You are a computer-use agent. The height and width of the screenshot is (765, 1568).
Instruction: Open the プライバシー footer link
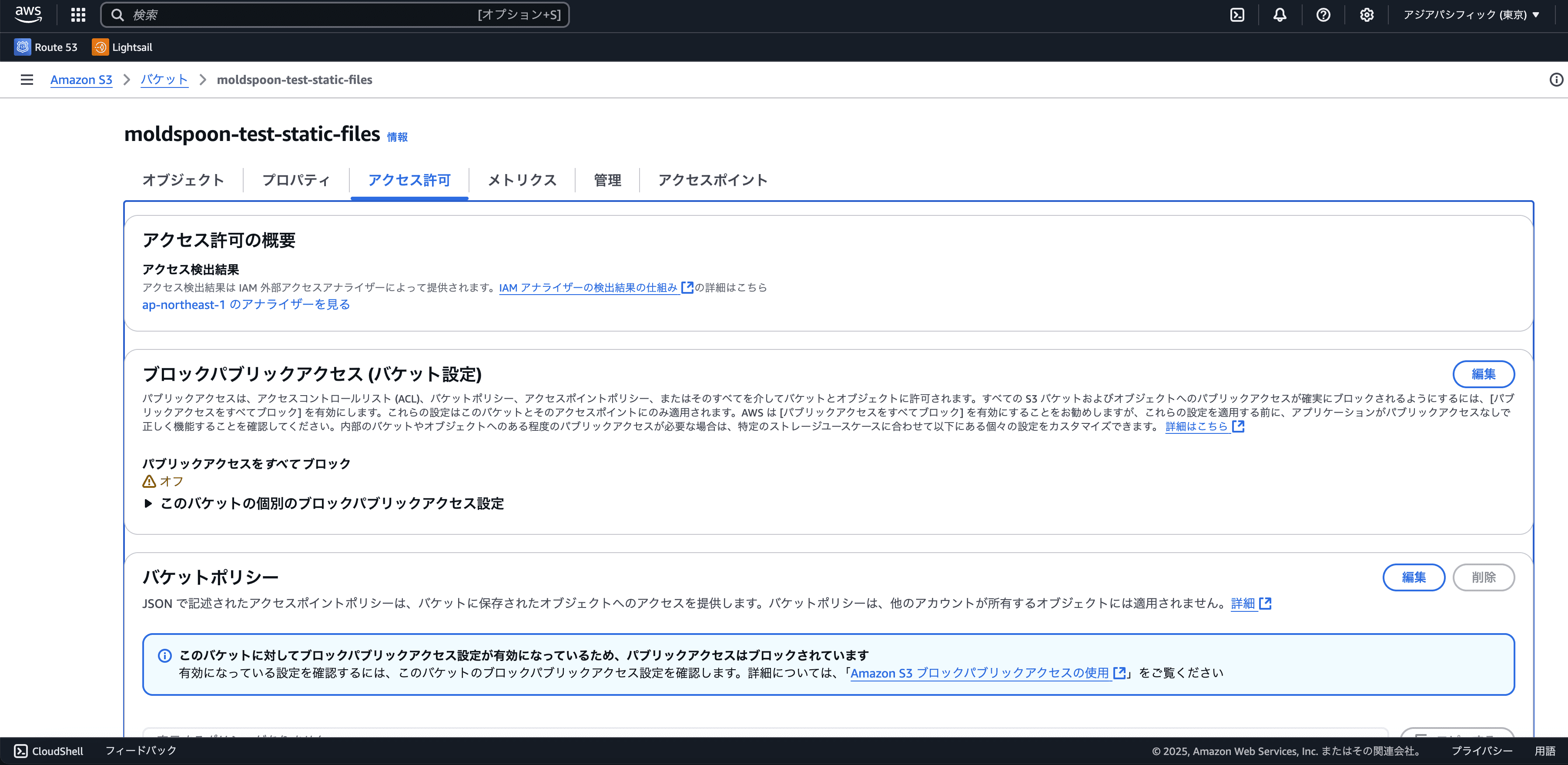[x=1482, y=751]
